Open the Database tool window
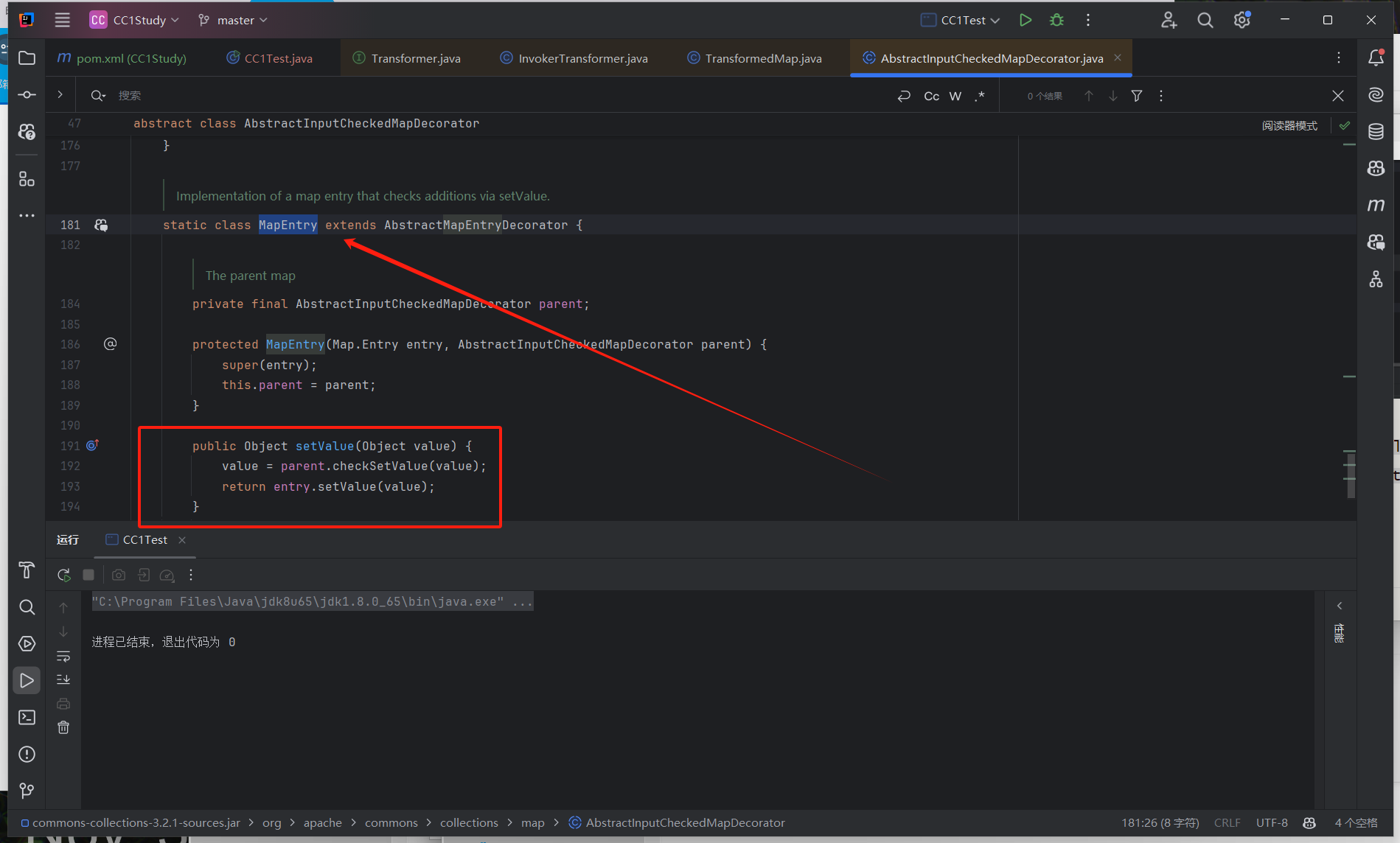The image size is (1400, 843). (1376, 132)
